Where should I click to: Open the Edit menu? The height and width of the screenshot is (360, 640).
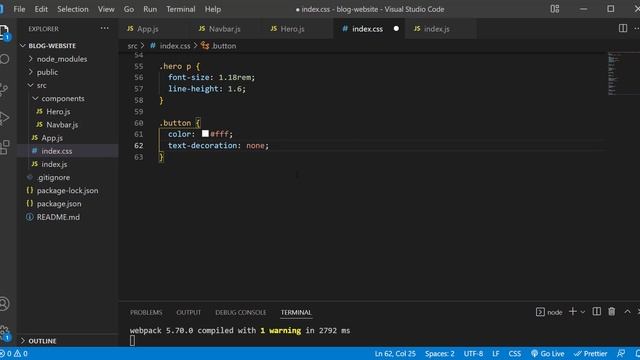pos(41,9)
